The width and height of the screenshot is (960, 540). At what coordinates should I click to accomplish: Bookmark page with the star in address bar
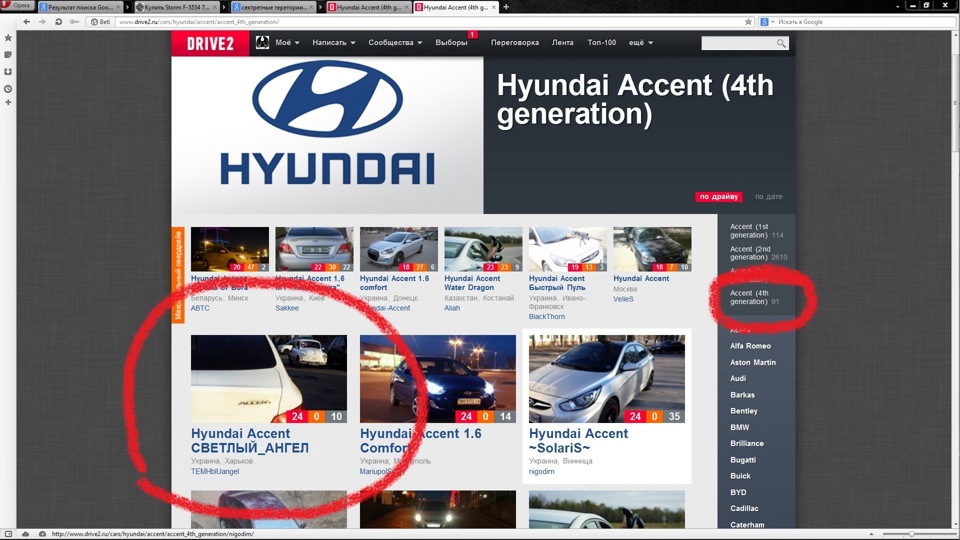pos(748,21)
